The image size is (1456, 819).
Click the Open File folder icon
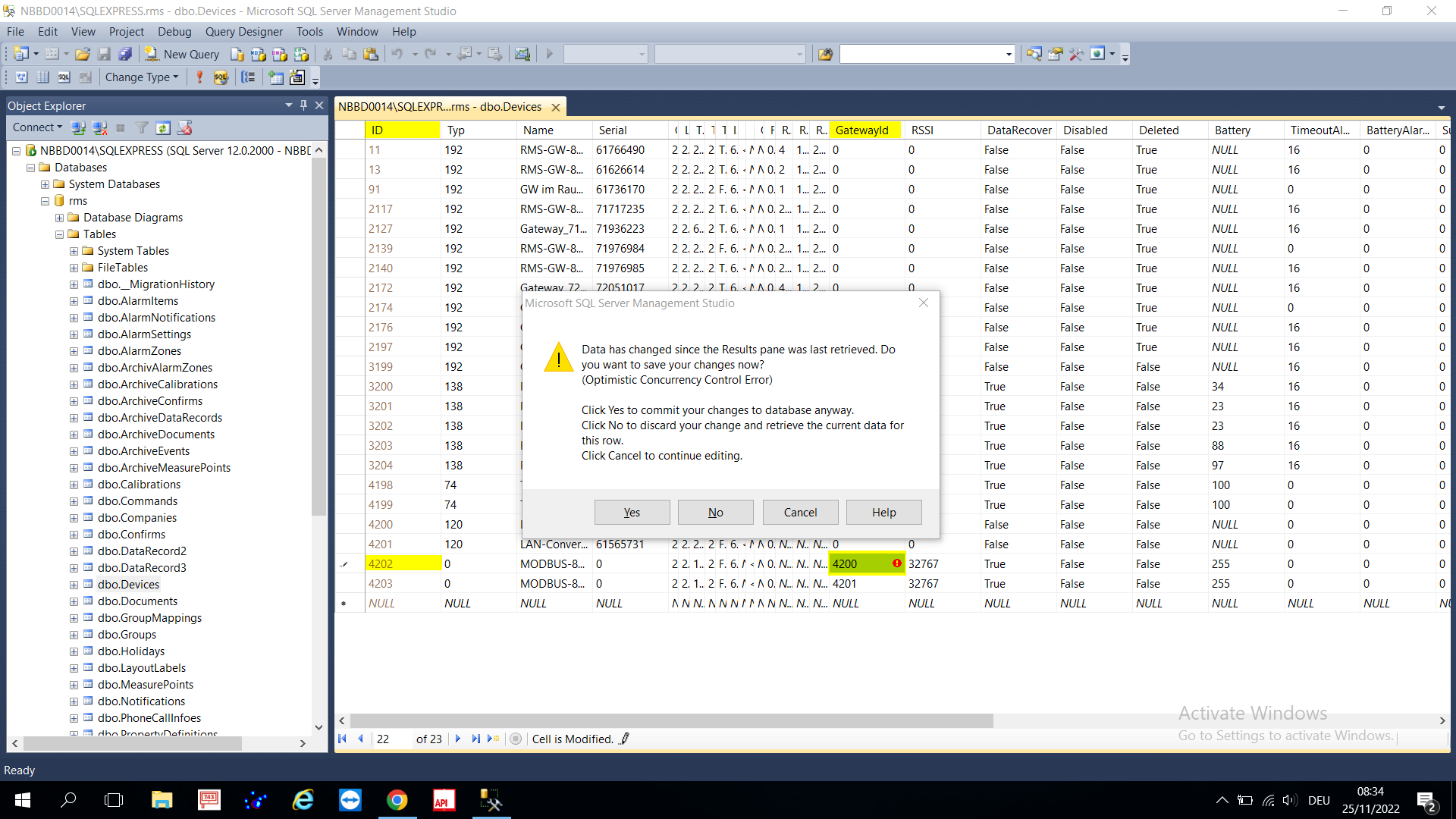click(83, 54)
